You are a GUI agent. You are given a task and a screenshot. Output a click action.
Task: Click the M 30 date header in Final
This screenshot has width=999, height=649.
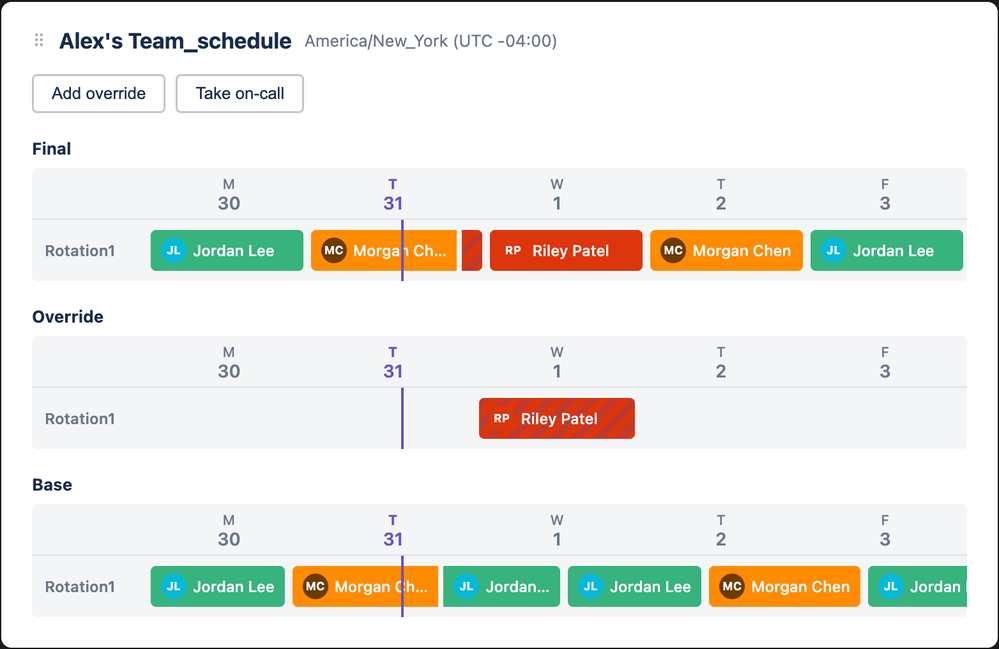229,195
